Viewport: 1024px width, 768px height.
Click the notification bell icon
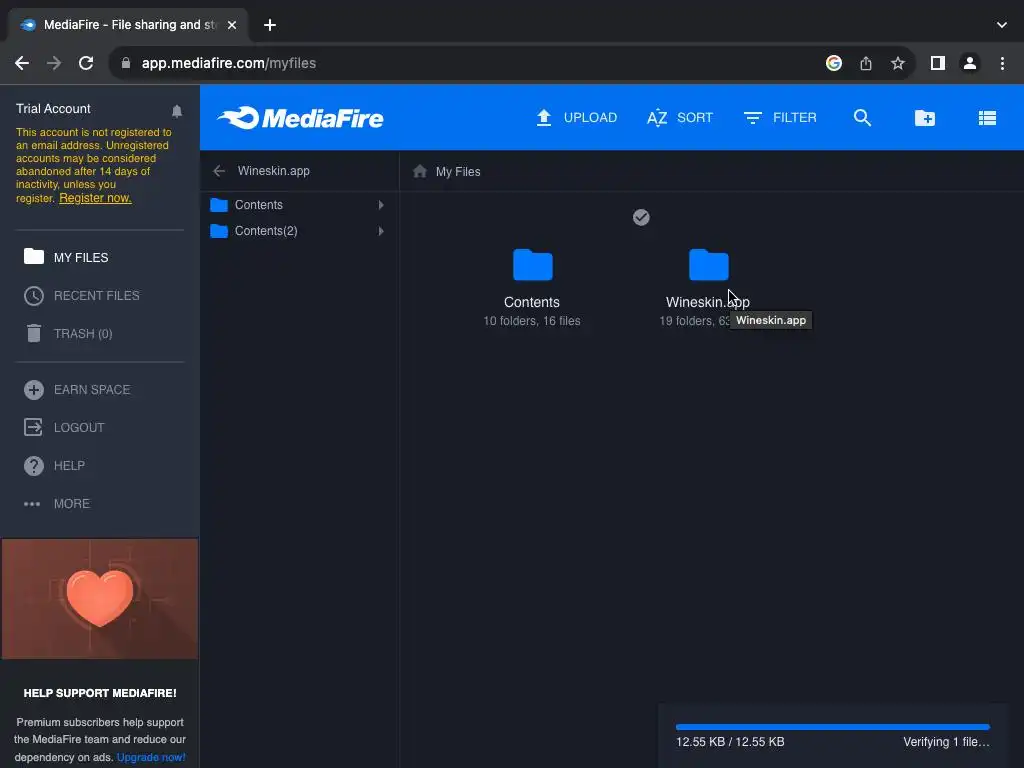coord(176,111)
